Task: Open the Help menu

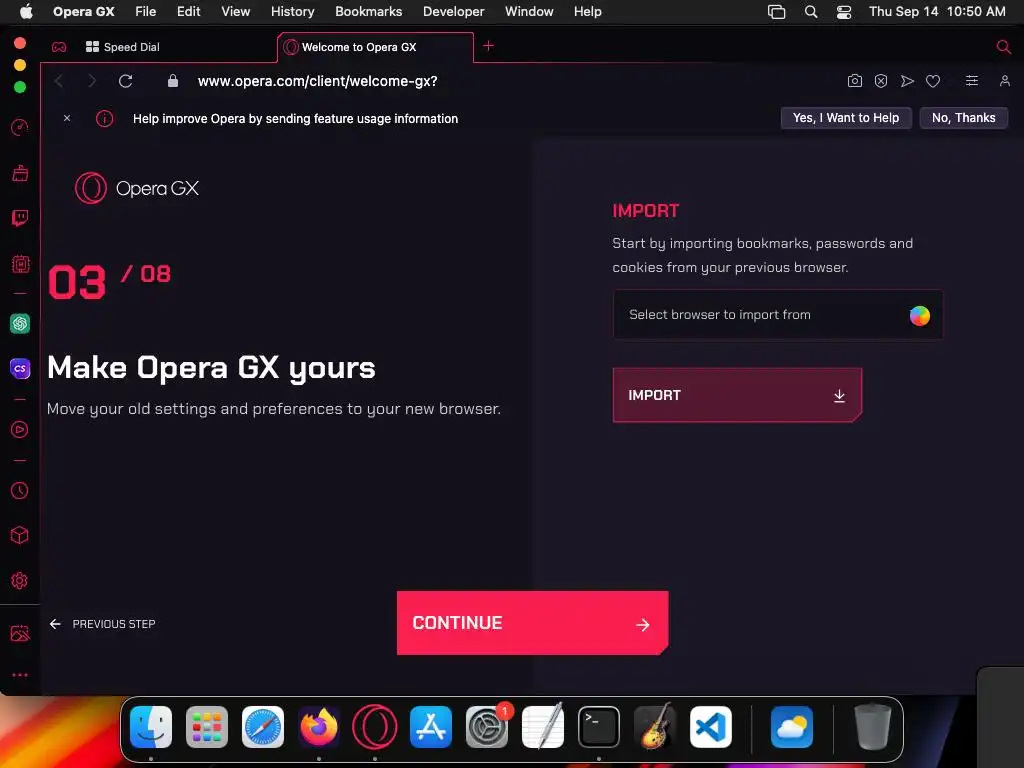Action: coord(587,11)
